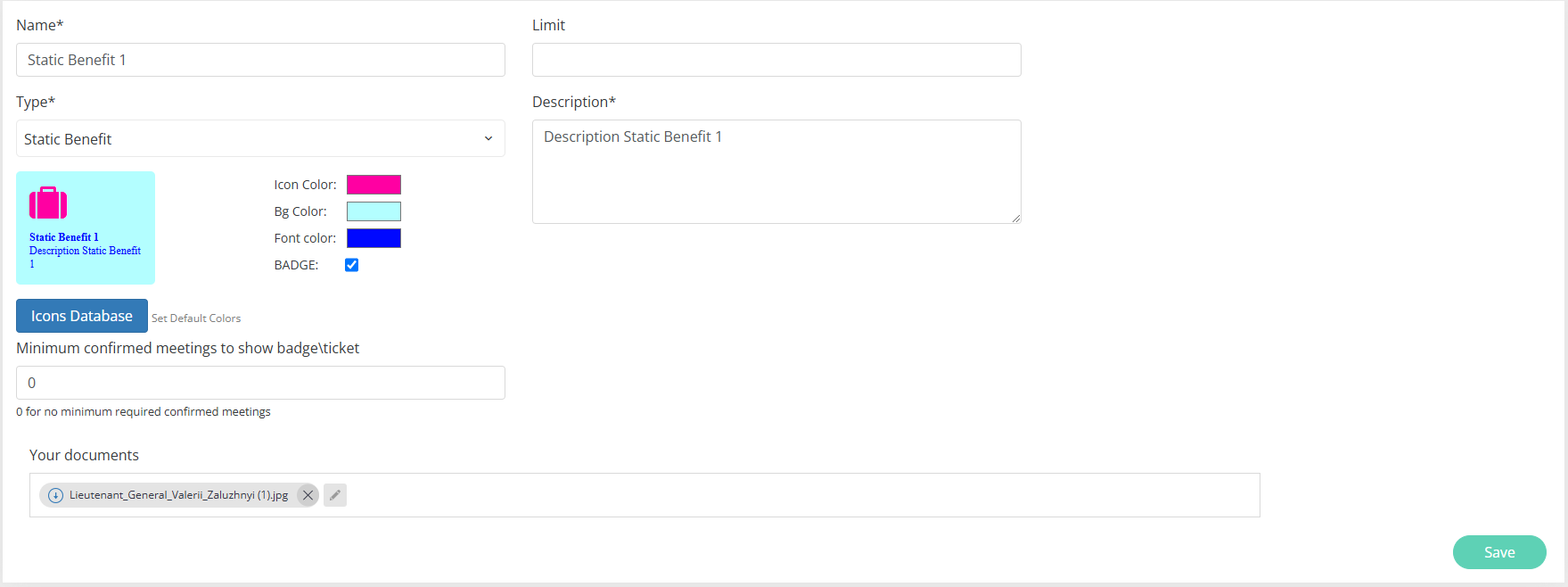Uncheck the BADGE checkbox
The height and width of the screenshot is (587, 1568).
point(352,265)
